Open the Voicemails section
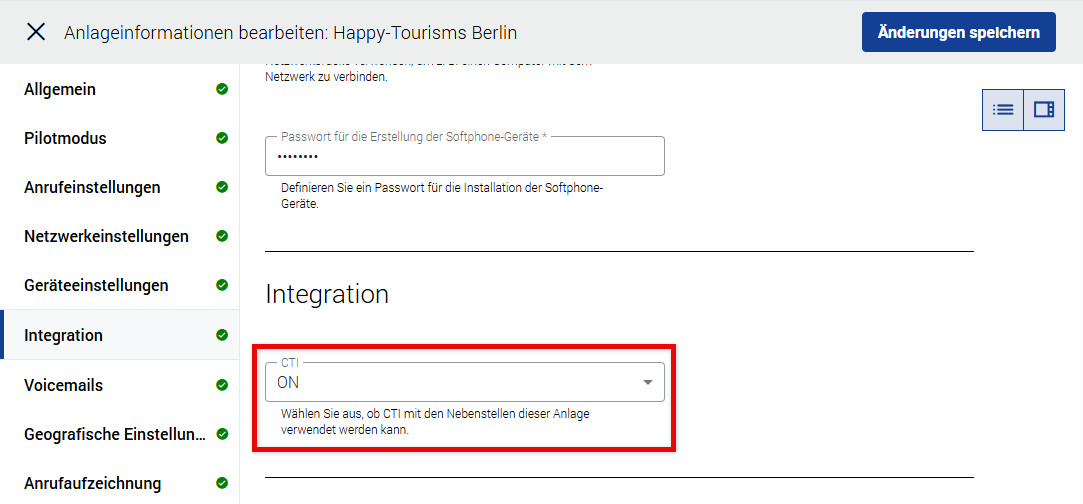Screen dimensions: 1083x504 [63, 385]
